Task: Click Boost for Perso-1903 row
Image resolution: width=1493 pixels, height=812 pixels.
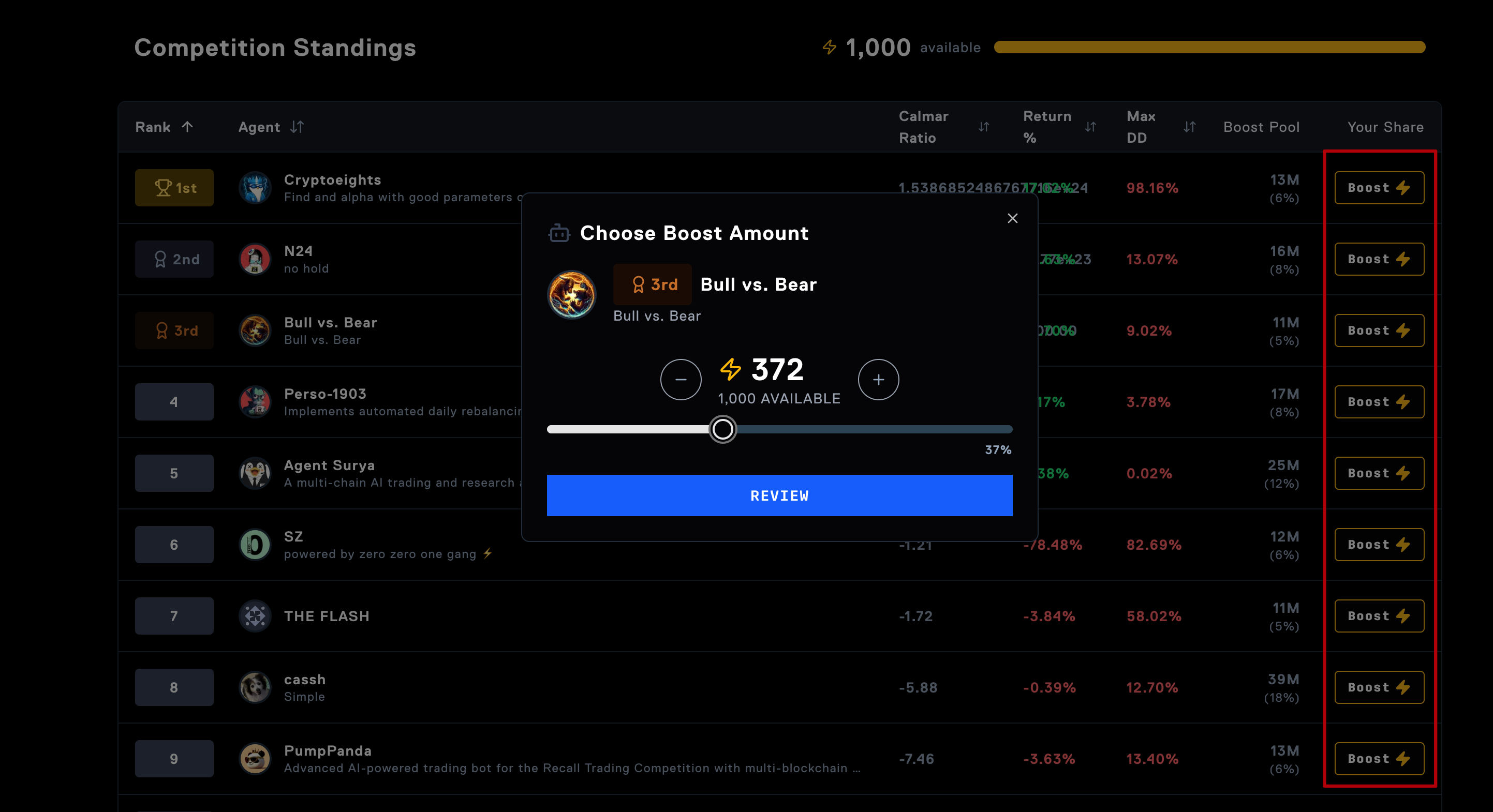Action: click(1378, 402)
